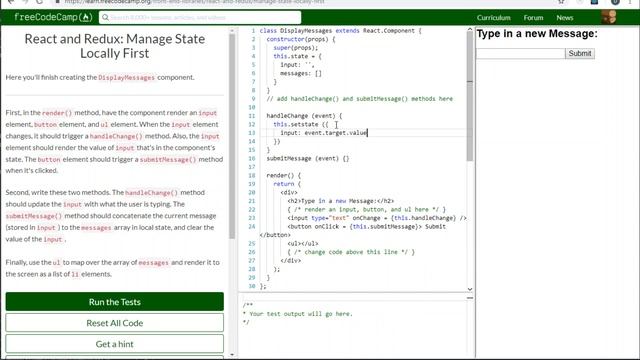Collapse the console pane minus icon
The image size is (640, 360).
(x=470, y=298)
